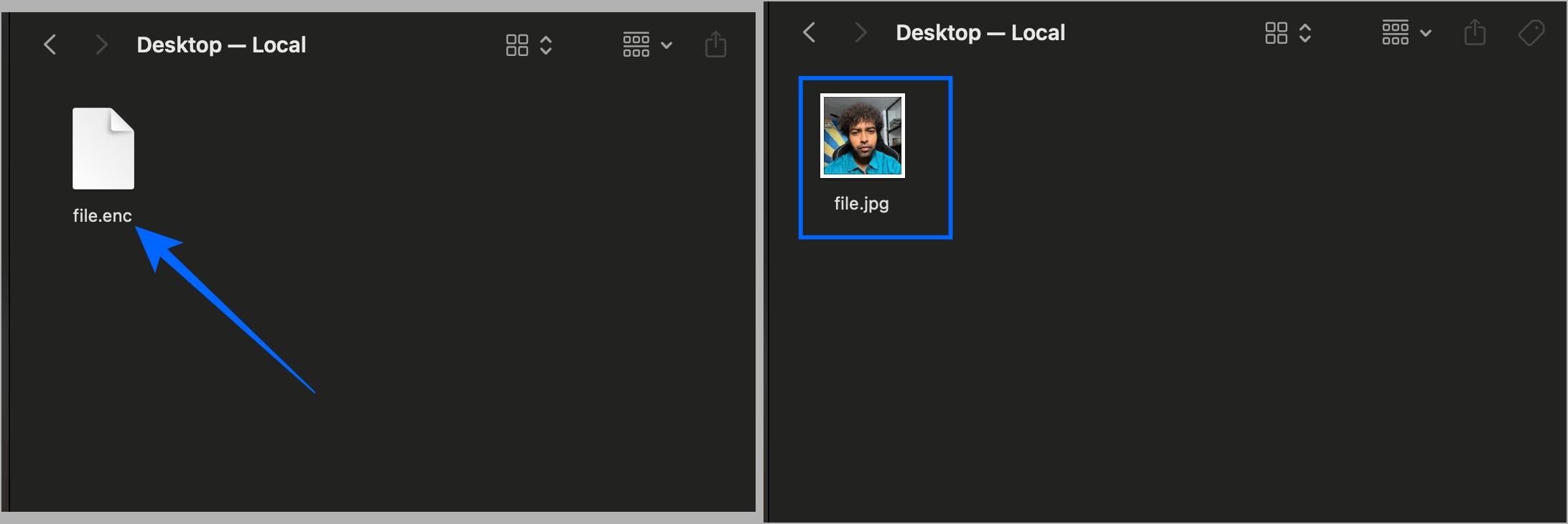This screenshot has height=524, width=1568.
Task: Go forward in the file.enc window
Action: 101,45
